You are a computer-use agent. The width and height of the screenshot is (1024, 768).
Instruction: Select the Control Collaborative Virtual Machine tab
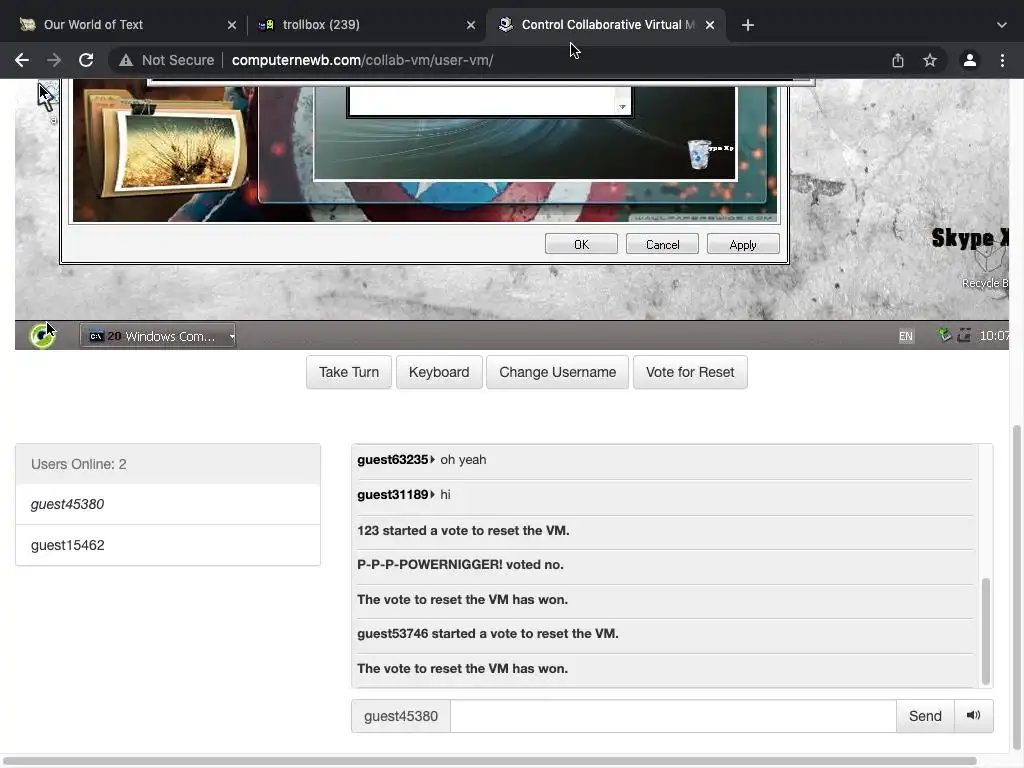(x=605, y=25)
